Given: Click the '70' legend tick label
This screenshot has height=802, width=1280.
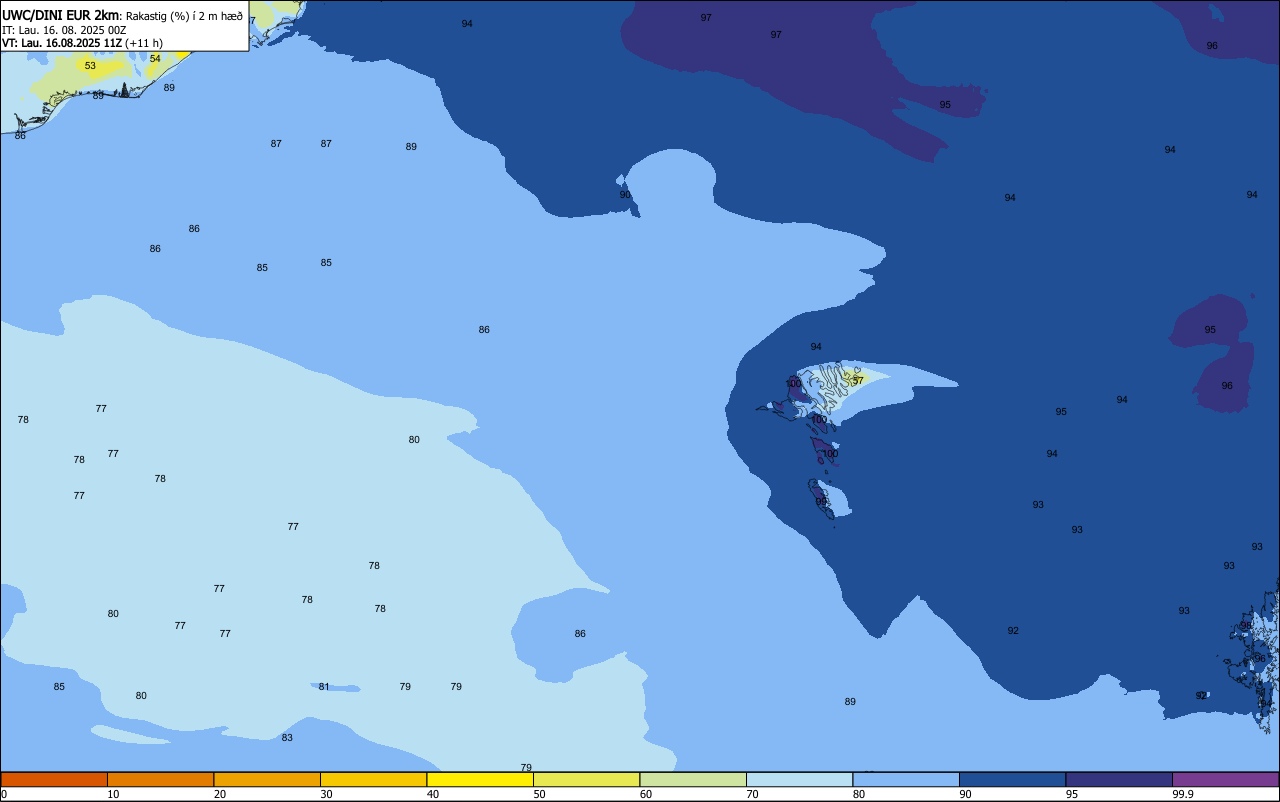Looking at the screenshot, I should (x=753, y=794).
